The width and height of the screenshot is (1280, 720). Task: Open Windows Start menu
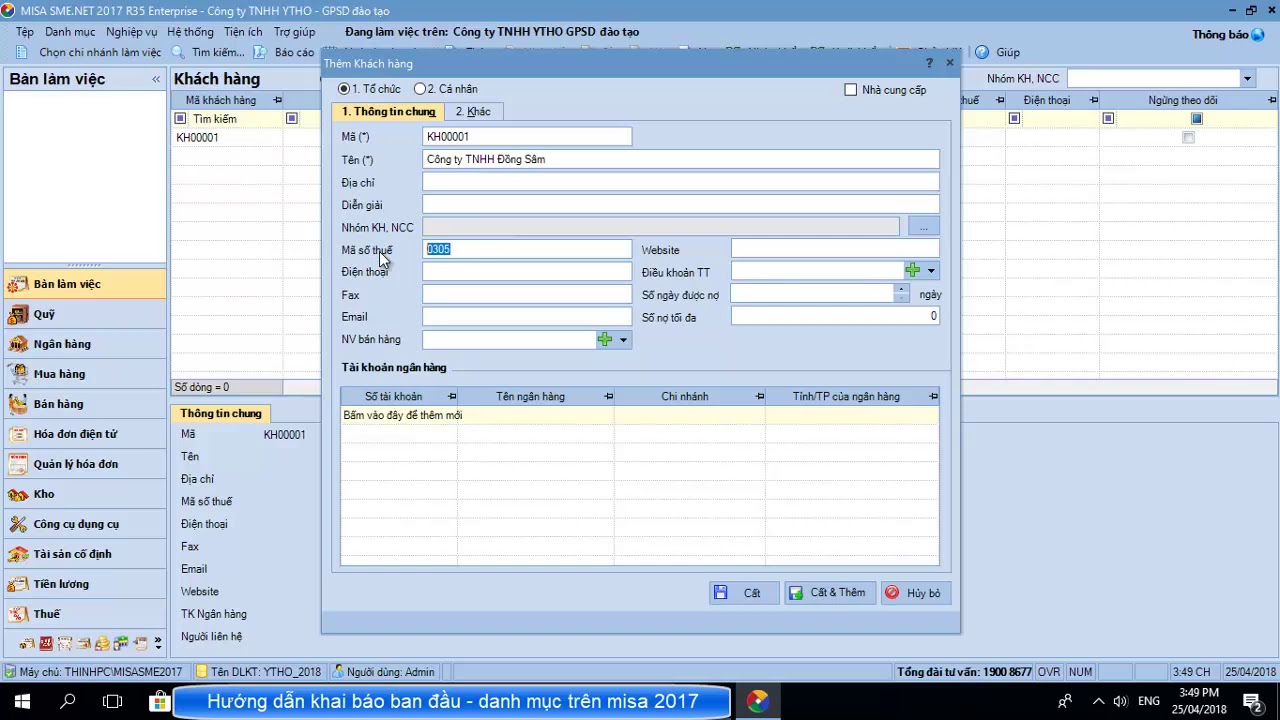pyautogui.click(x=22, y=701)
